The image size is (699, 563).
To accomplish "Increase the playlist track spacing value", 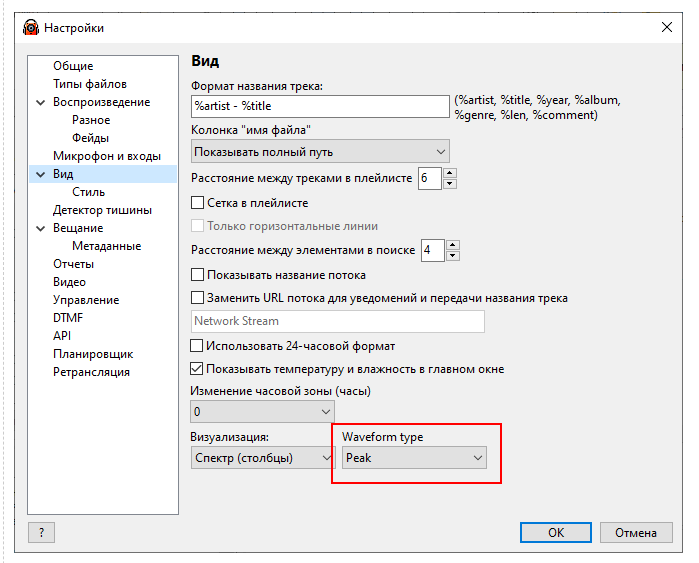I will point(450,173).
